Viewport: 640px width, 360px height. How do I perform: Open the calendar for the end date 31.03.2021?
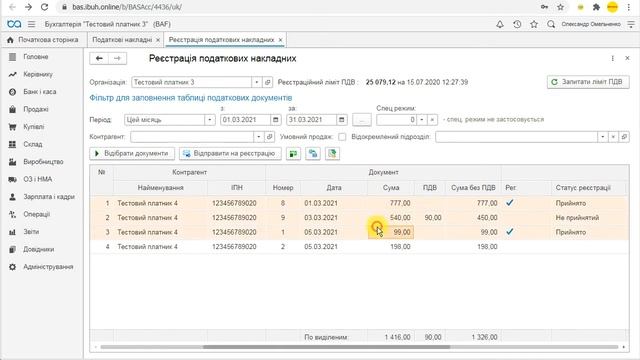click(x=342, y=120)
